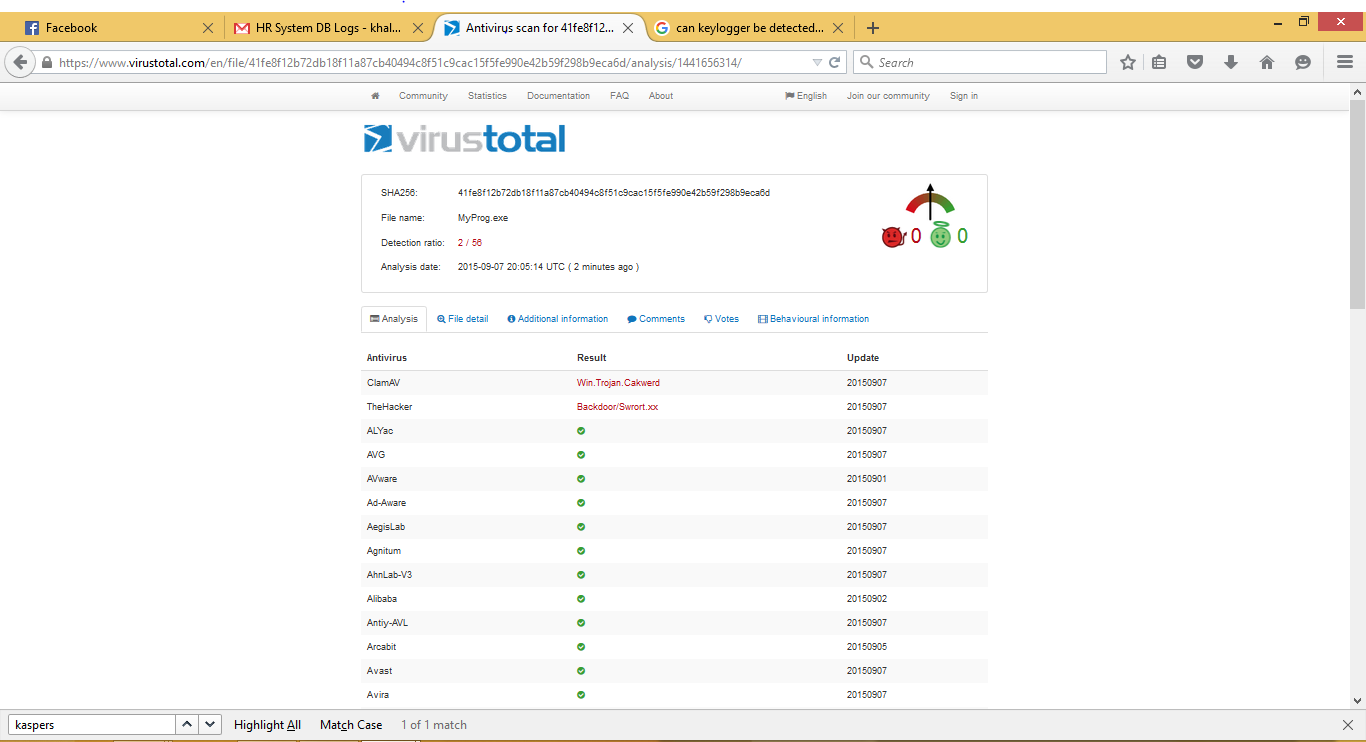
Task: Click scrollbar down arrow
Action: [1357, 701]
